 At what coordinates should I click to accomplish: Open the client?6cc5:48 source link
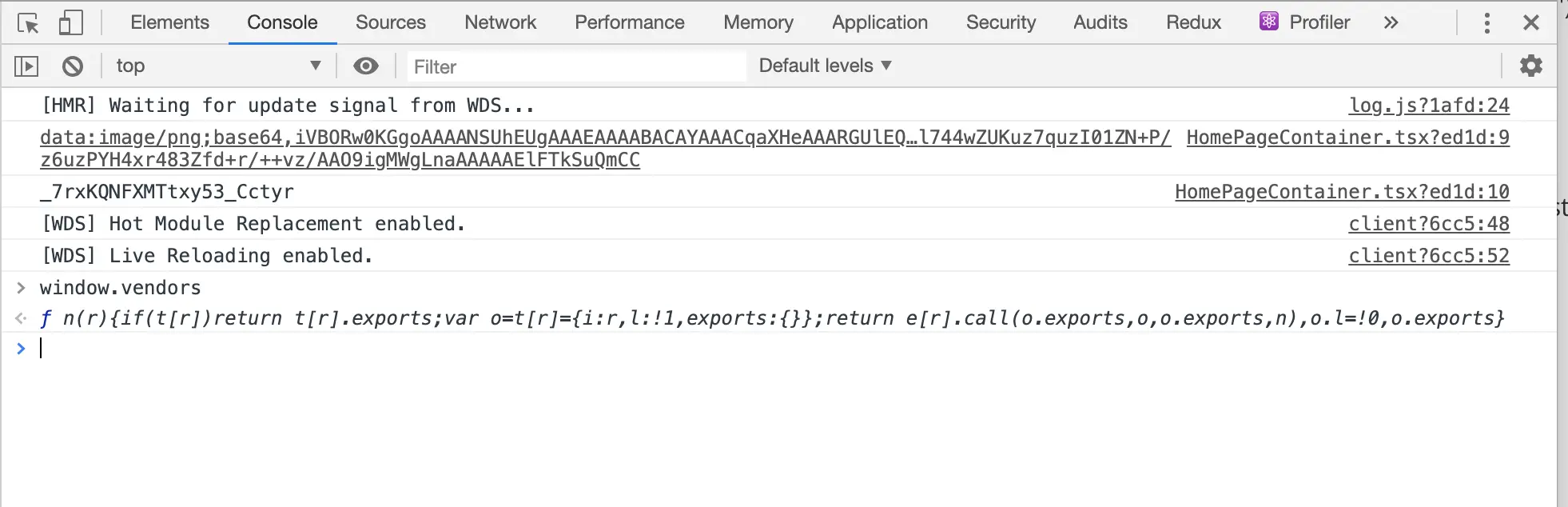(x=1429, y=224)
